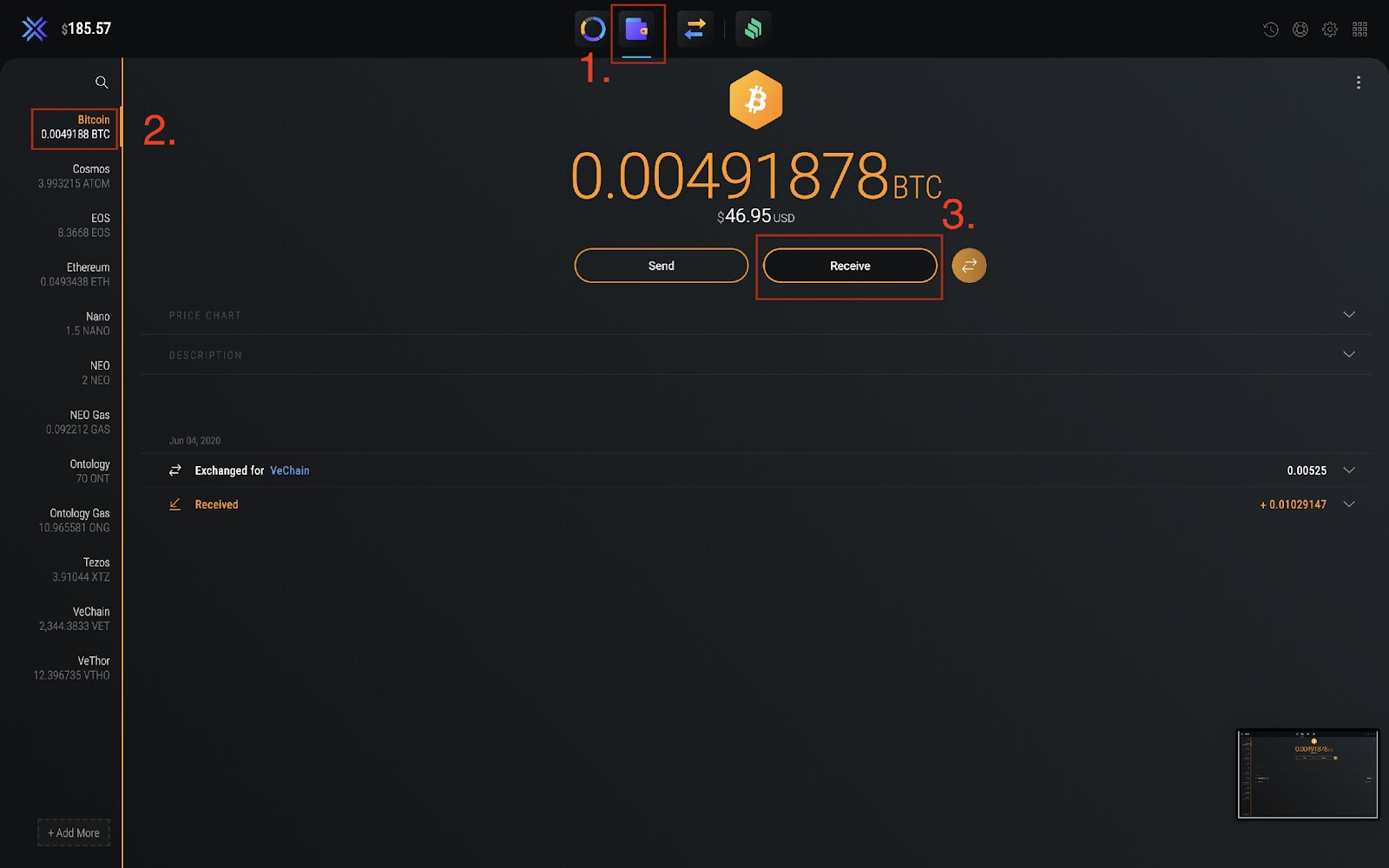
Task: Click the Exodus logo icon
Action: coord(34,29)
